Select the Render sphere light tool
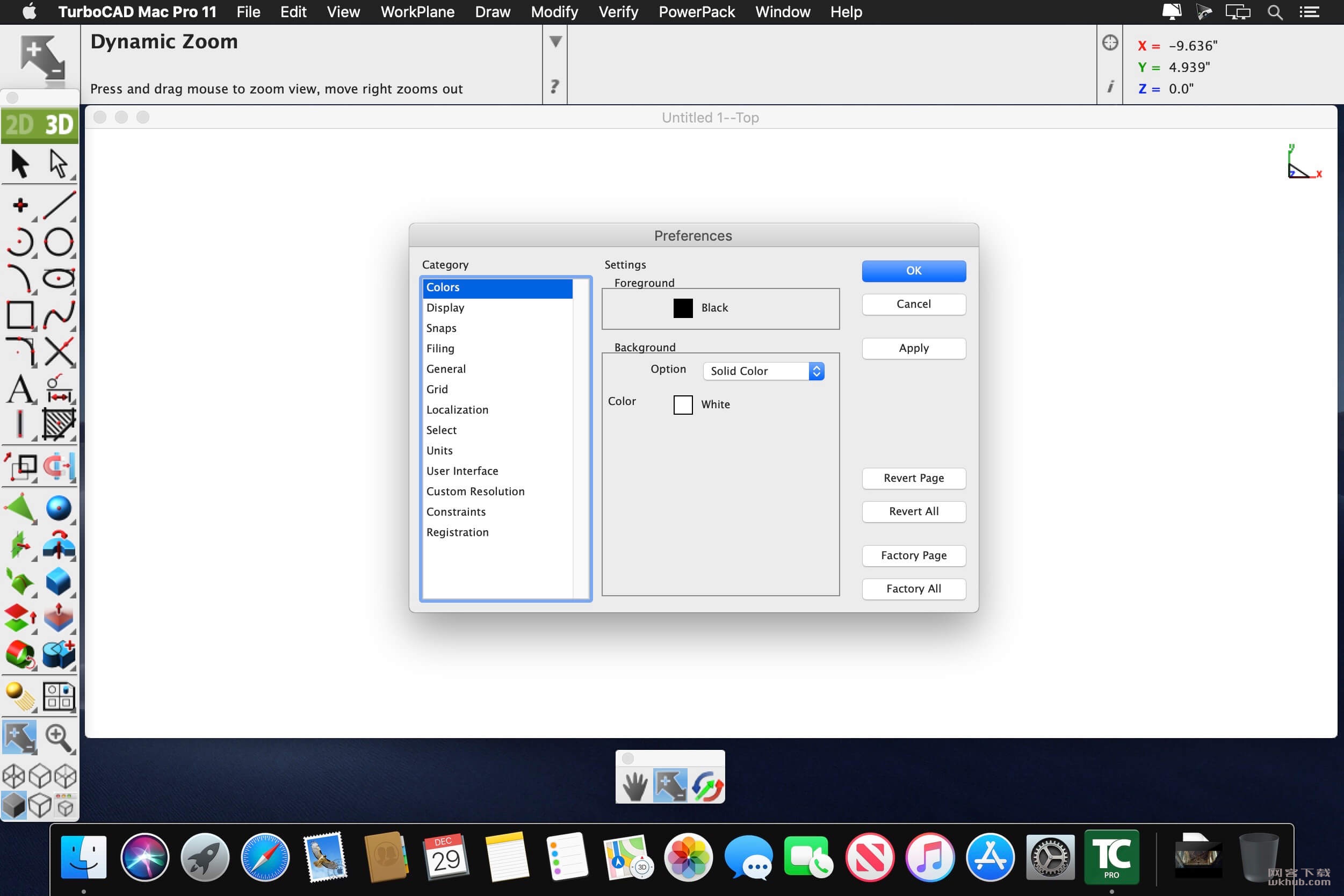This screenshot has width=1344, height=896. tap(20, 697)
